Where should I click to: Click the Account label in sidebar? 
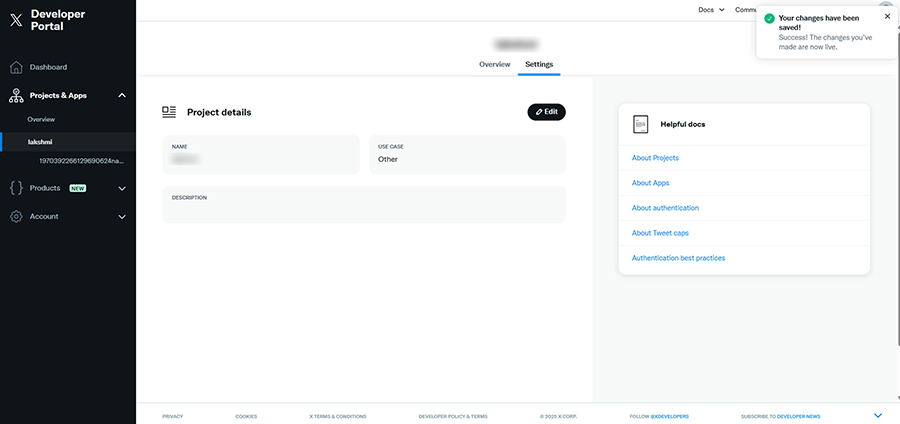(x=44, y=217)
